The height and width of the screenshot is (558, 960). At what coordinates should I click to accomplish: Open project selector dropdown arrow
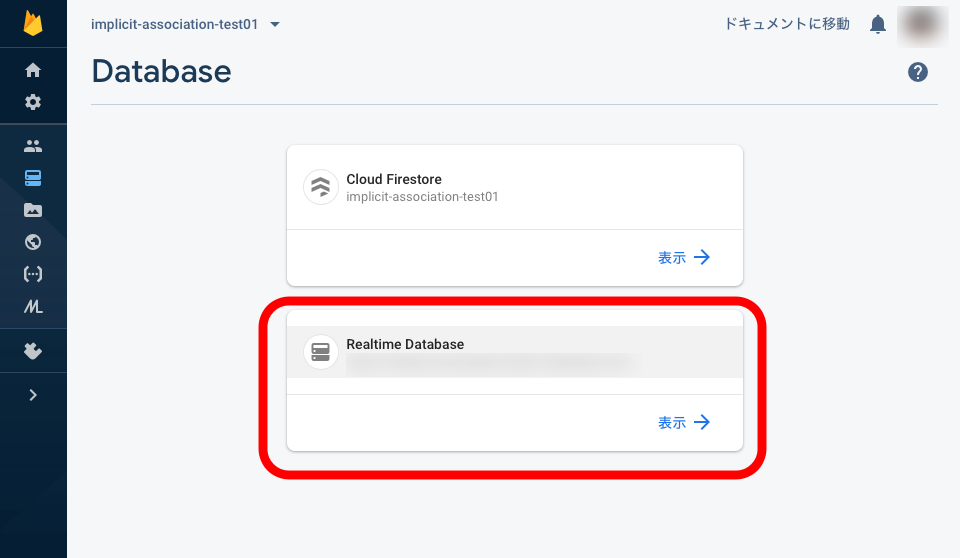tap(275, 25)
